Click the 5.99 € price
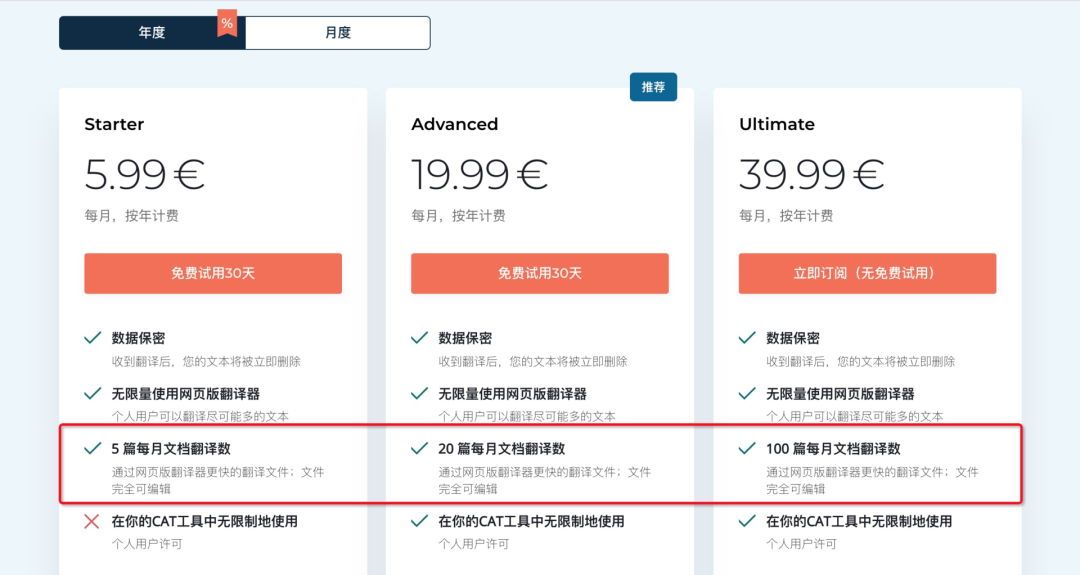Image resolution: width=1080 pixels, height=575 pixels. click(145, 174)
